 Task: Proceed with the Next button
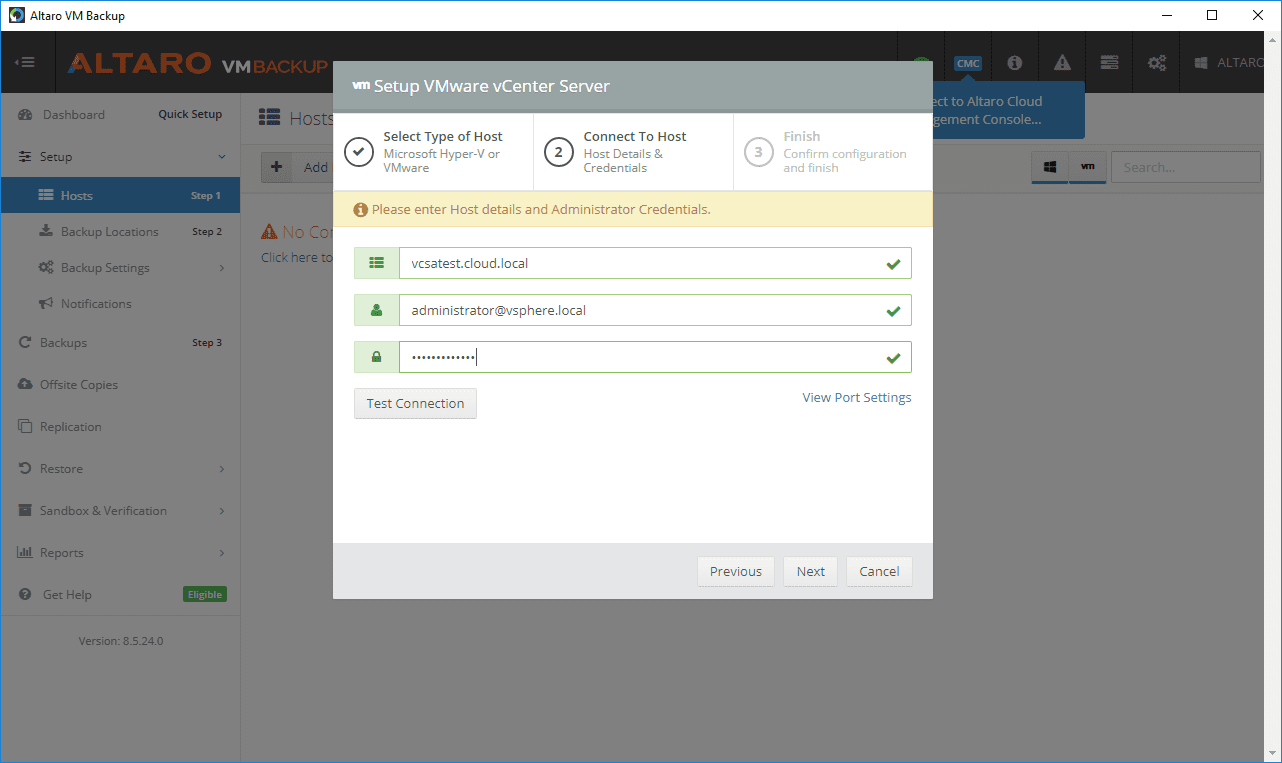point(810,571)
